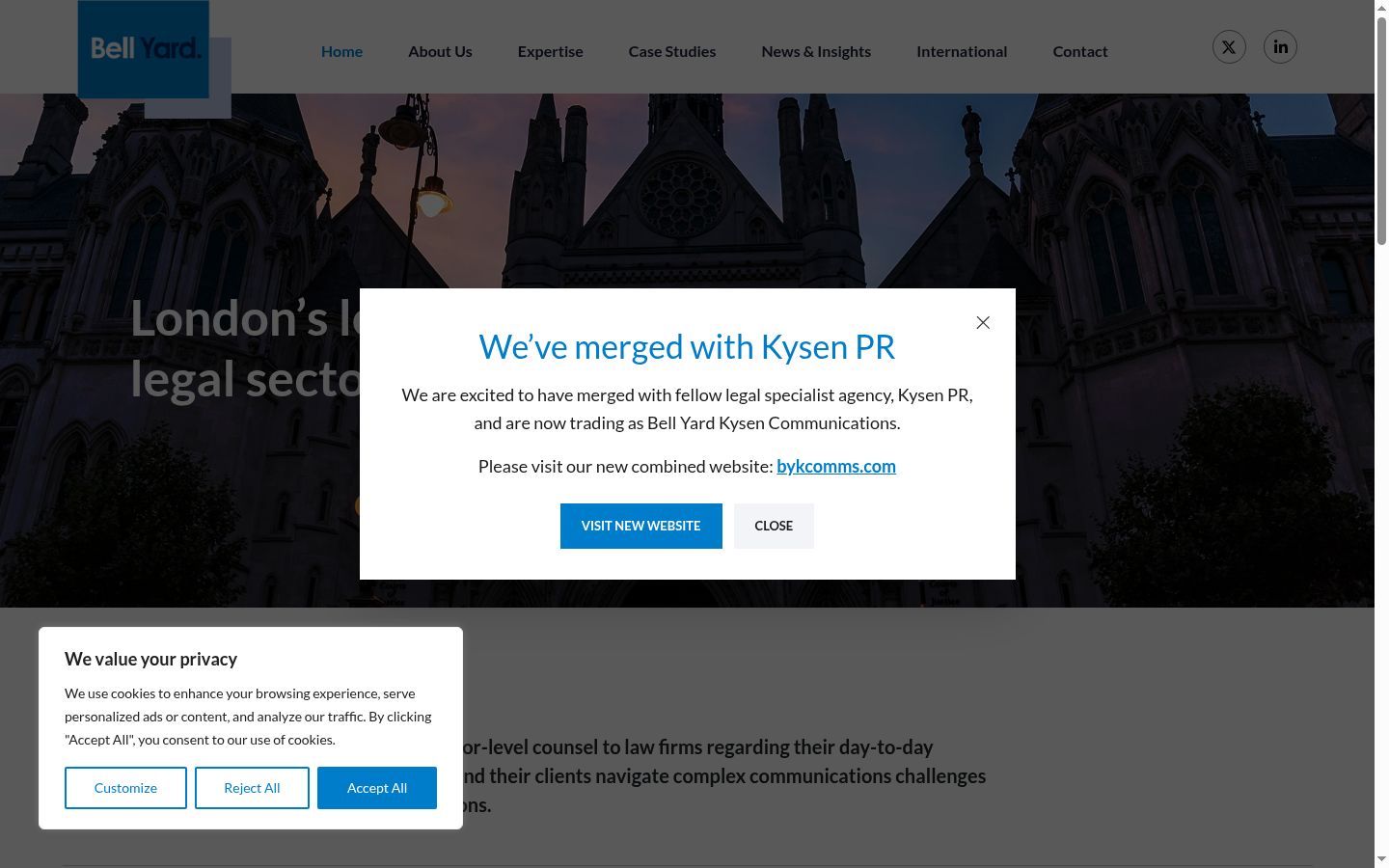The height and width of the screenshot is (868, 1389).
Task: Click Customize in the cookie banner
Action: [125, 788]
